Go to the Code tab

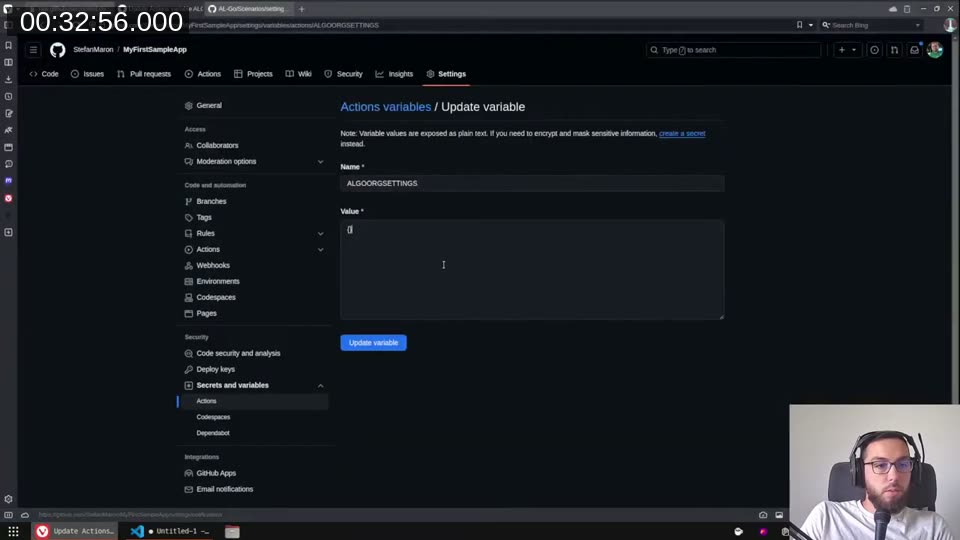tap(44, 74)
